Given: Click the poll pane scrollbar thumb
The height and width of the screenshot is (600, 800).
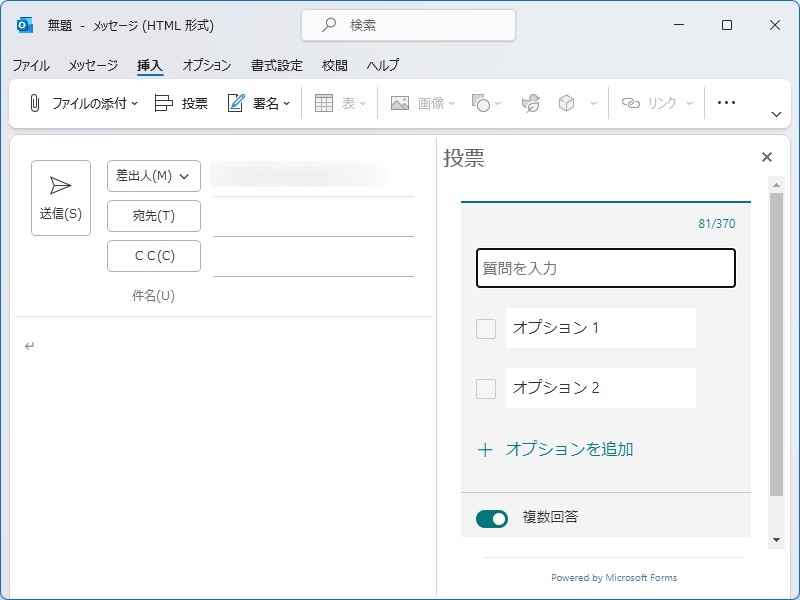Looking at the screenshot, I should click(776, 344).
